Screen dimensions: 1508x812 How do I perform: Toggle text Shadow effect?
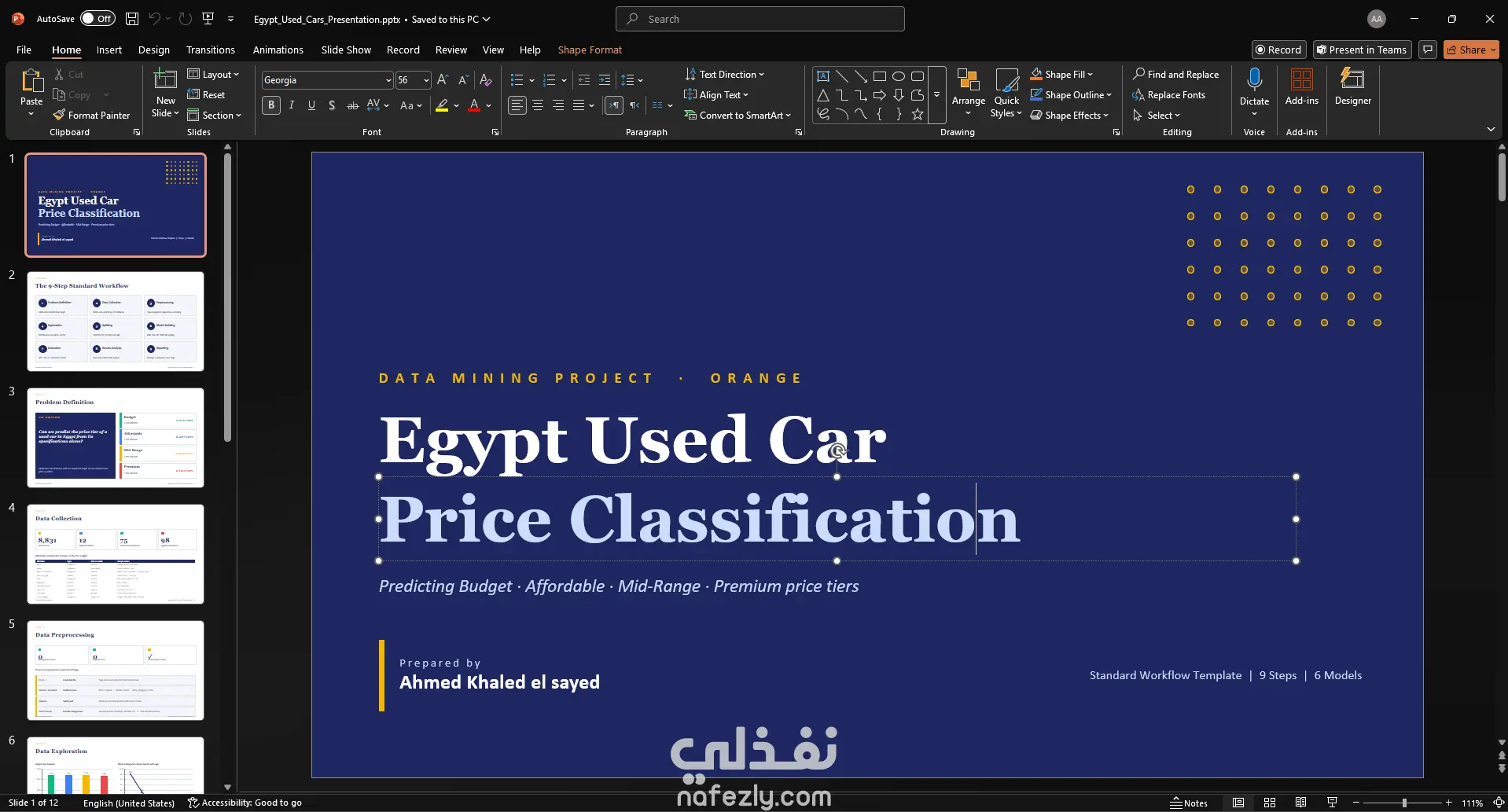[332, 105]
